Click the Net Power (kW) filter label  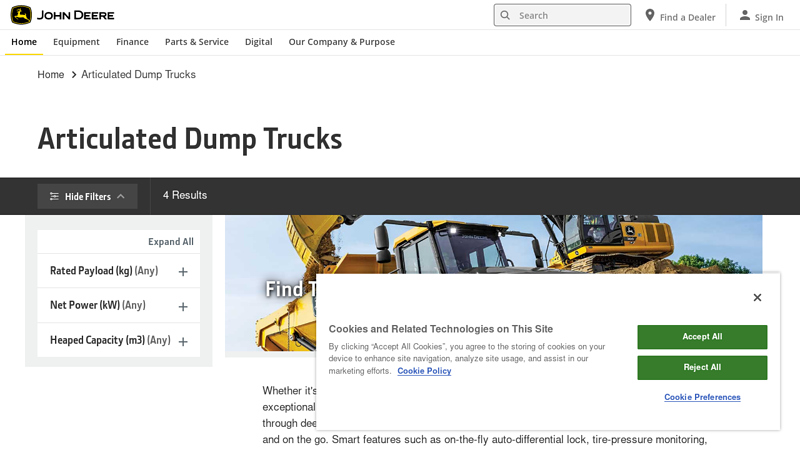pyautogui.click(x=97, y=305)
